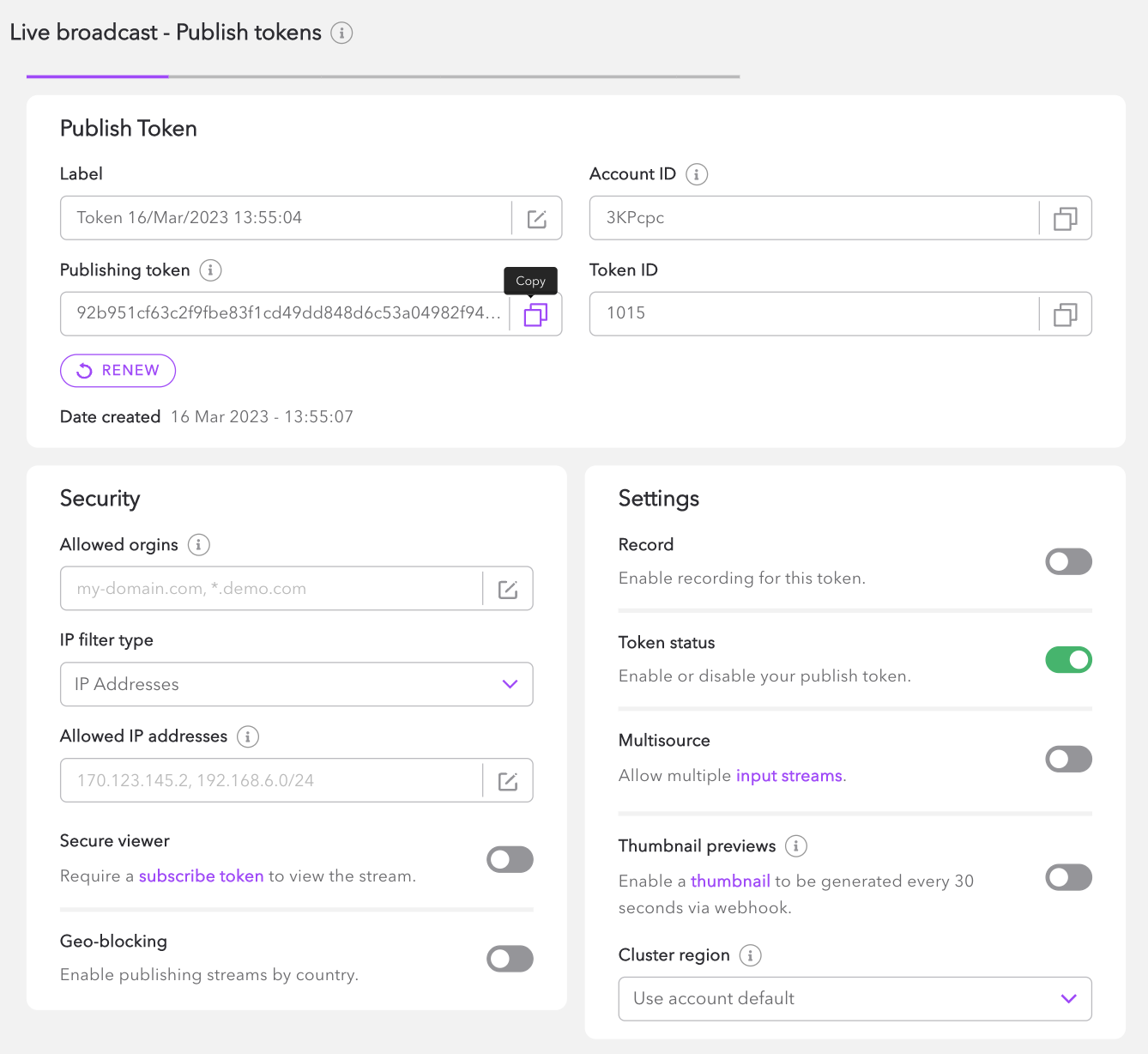The width and height of the screenshot is (1148, 1054).
Task: Open the IP filter type dropdown
Action: point(296,684)
